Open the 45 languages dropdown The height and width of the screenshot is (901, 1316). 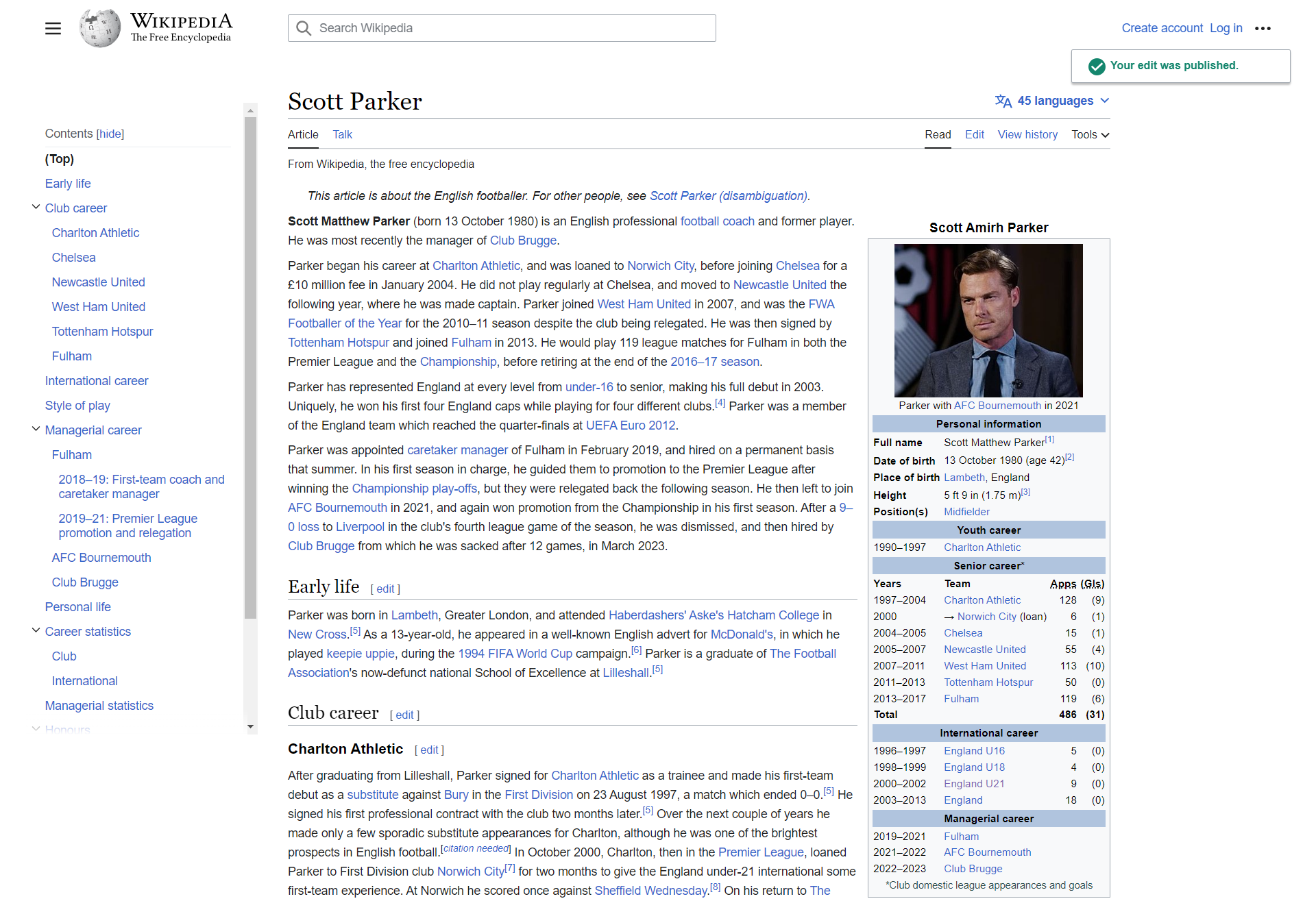click(x=1052, y=101)
